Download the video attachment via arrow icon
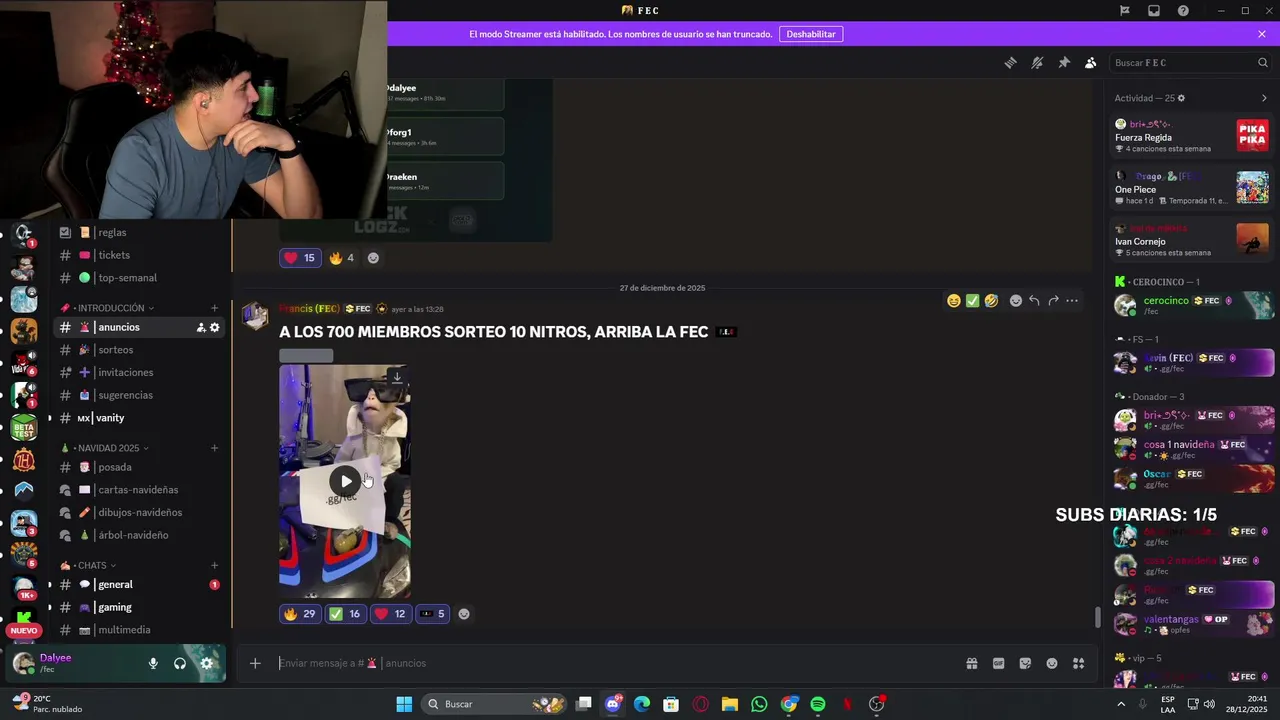The image size is (1280, 720). (x=397, y=378)
